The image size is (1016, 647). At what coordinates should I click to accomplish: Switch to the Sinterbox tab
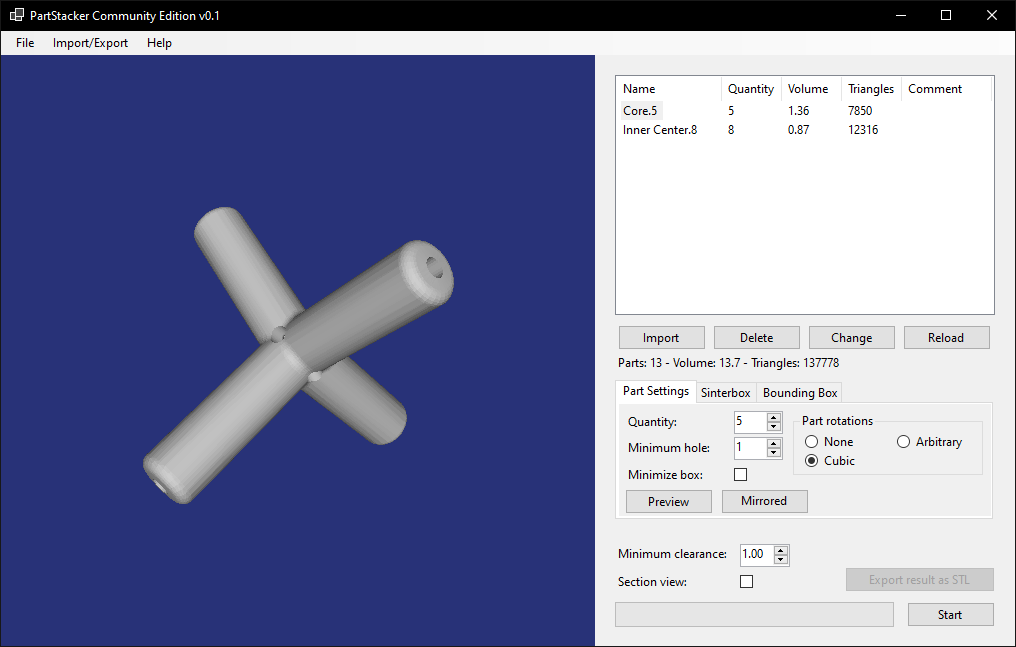(725, 392)
